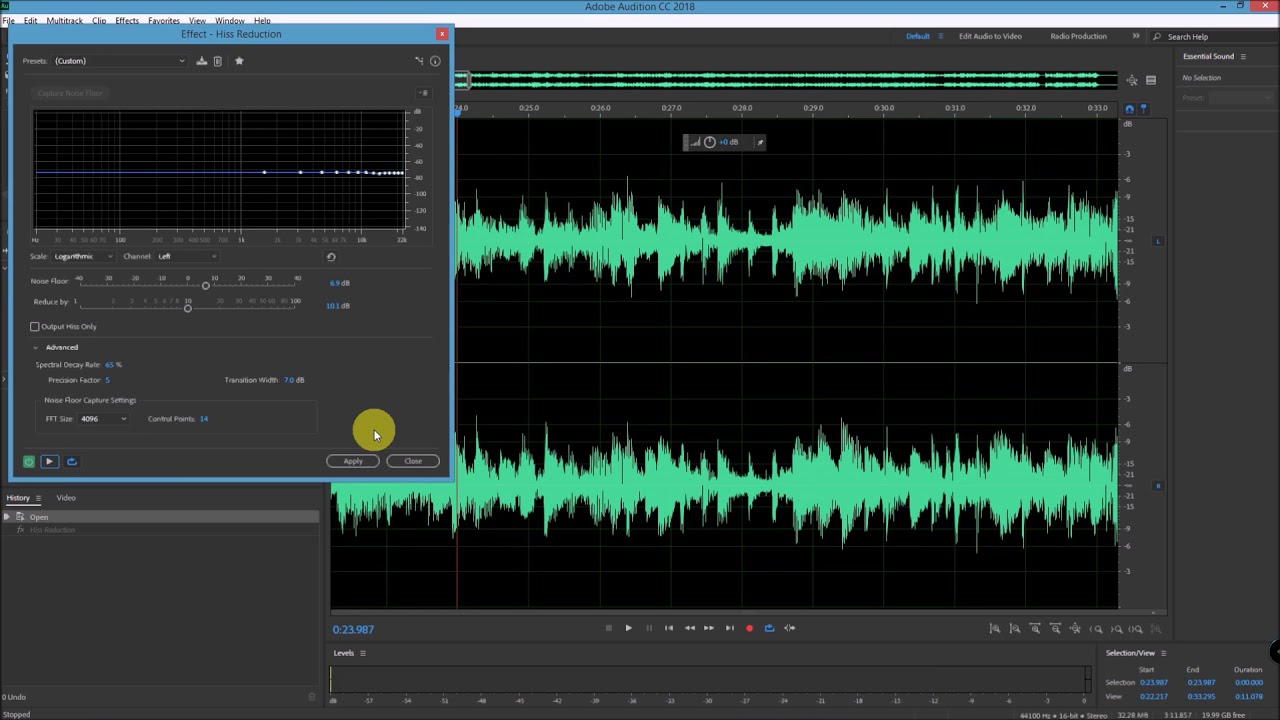1280x720 pixels.
Task: Zoom in time icon
Action: coord(1035,629)
